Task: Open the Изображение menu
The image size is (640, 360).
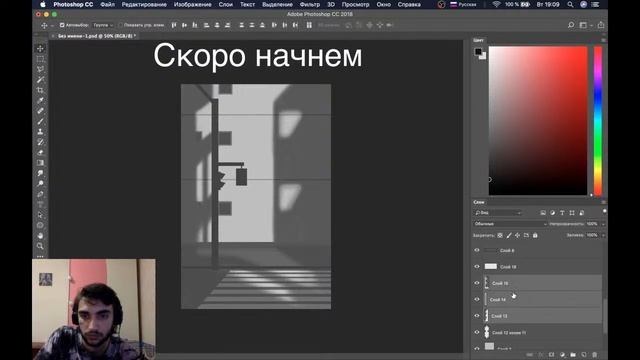Action: point(193,4)
